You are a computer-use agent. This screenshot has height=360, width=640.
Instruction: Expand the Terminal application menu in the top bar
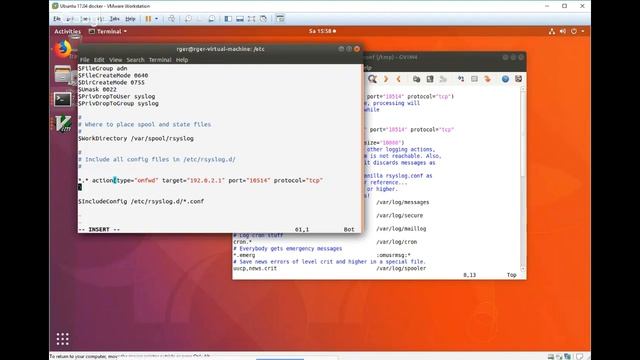[108, 31]
